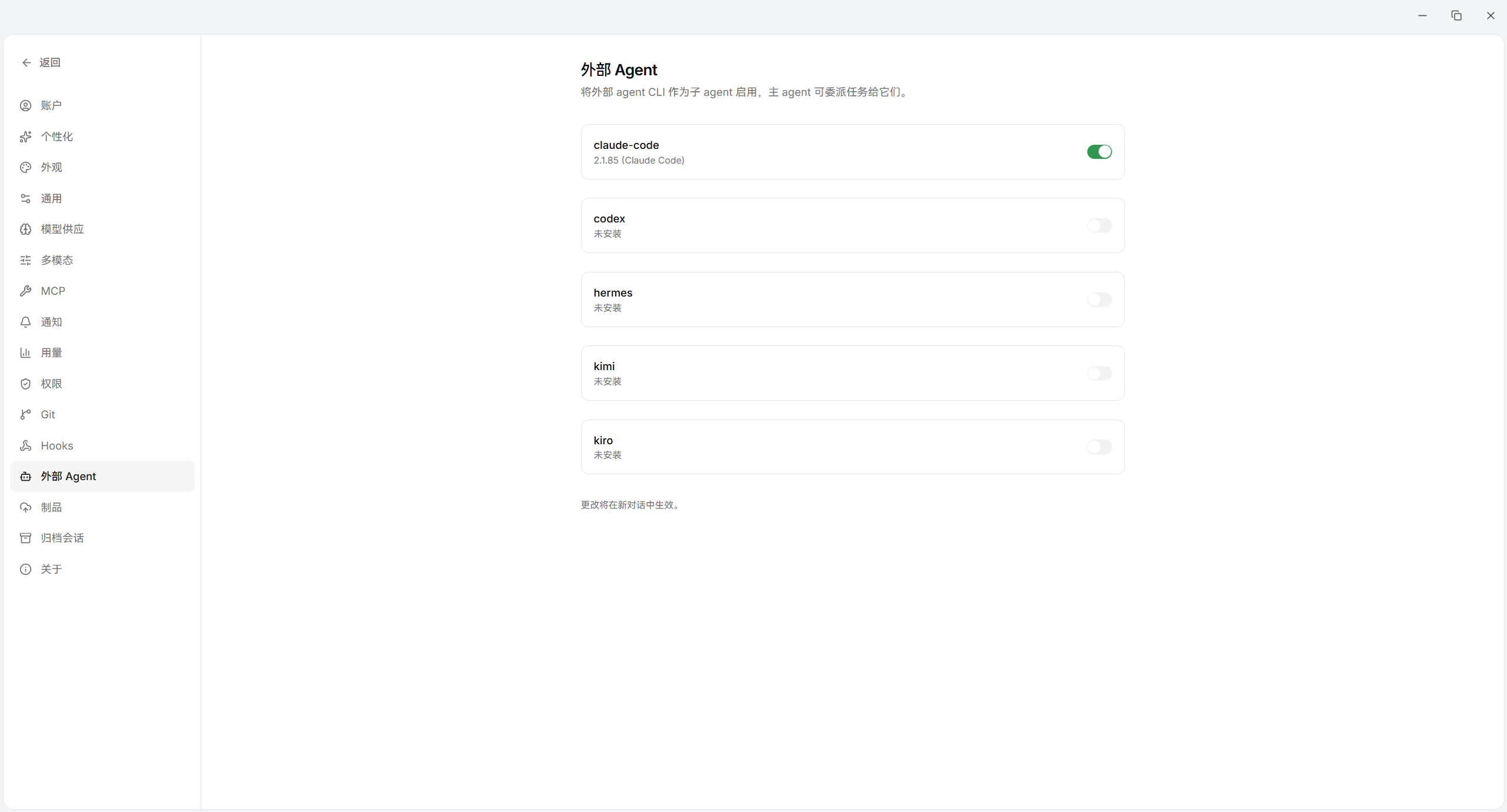The image size is (1507, 812).
Task: Click the Model Provider (模型供应) brain icon
Action: (x=25, y=229)
